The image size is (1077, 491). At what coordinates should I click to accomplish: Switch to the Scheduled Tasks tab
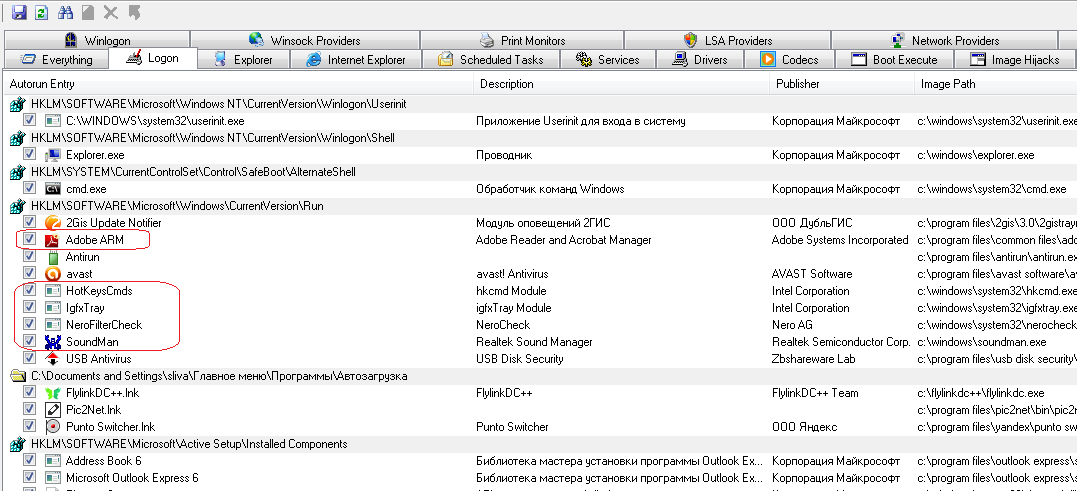click(x=490, y=60)
